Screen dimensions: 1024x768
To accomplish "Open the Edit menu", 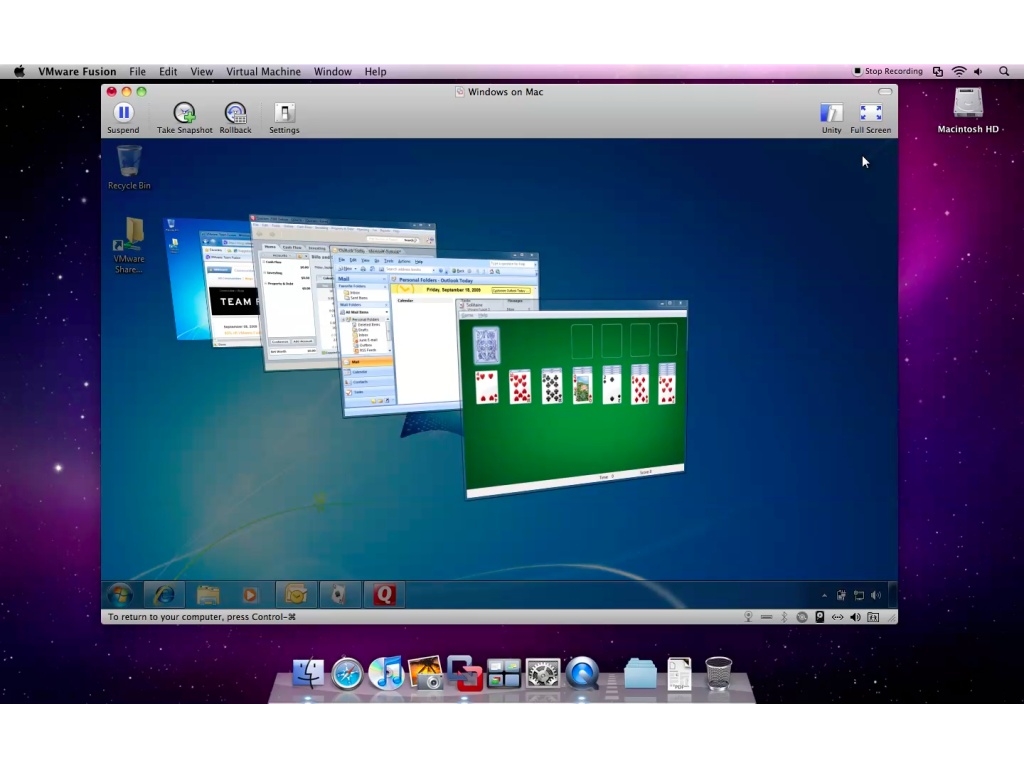I will tap(168, 71).
